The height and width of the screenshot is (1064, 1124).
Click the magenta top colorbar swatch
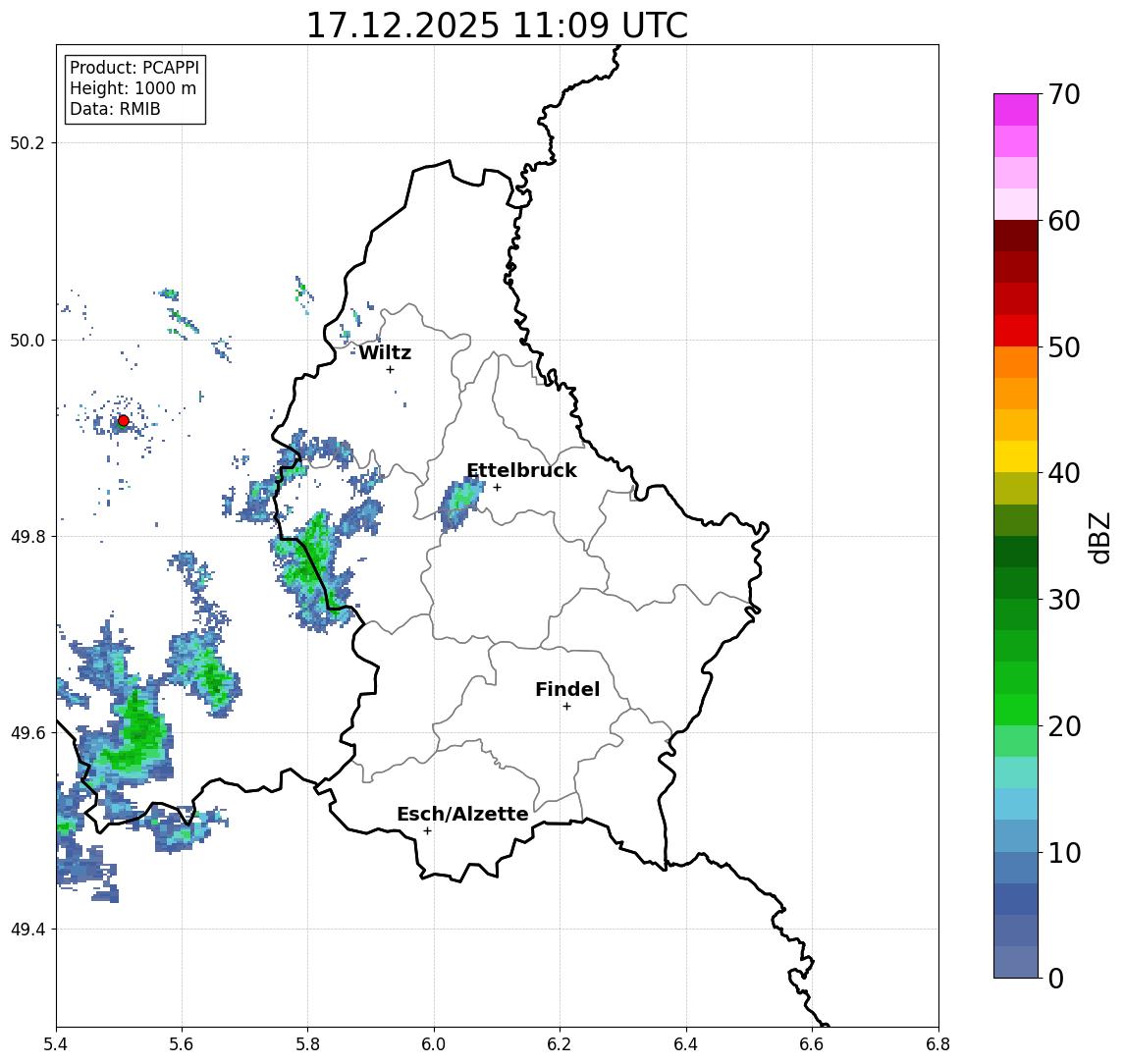click(1016, 110)
